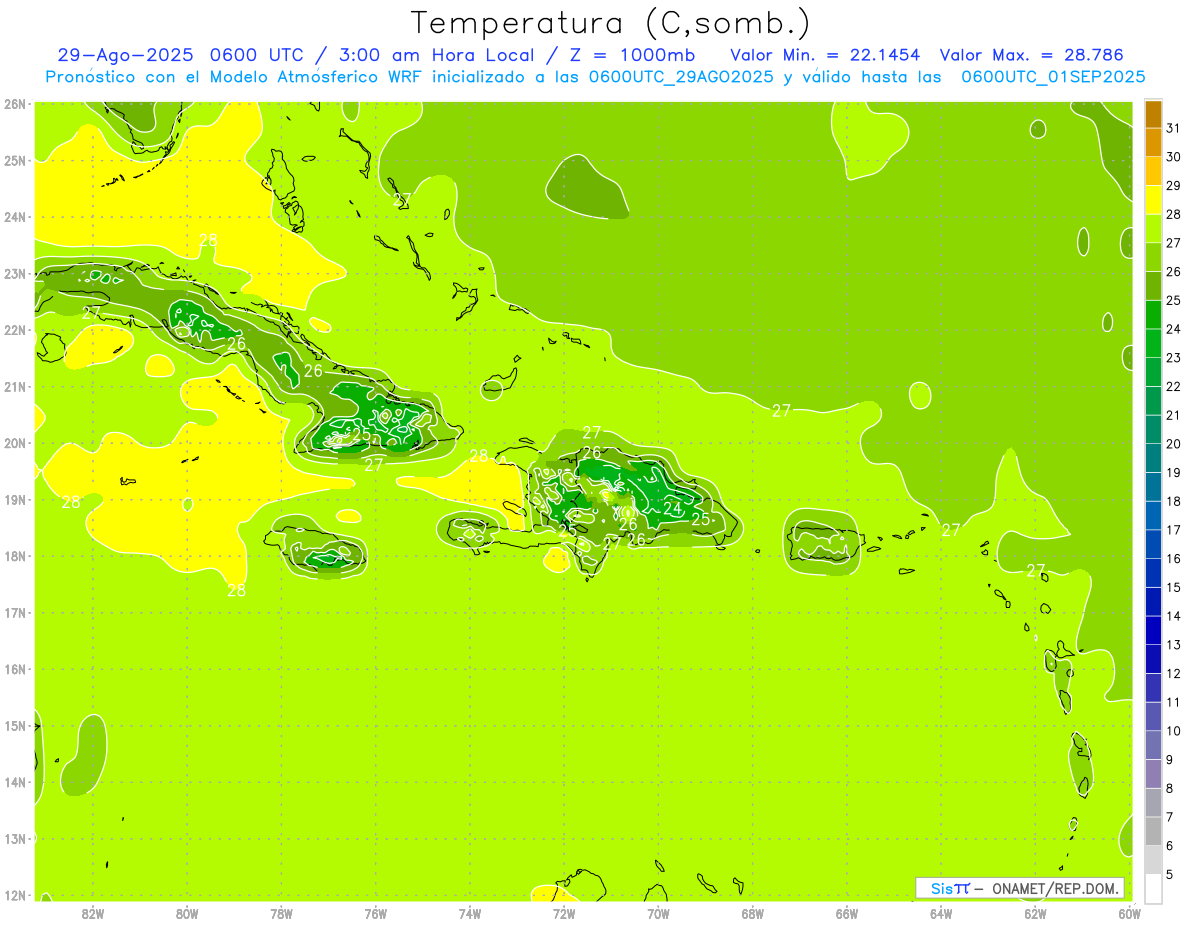The width and height of the screenshot is (1200, 927).
Task: Click the top brown color bar swatch above 31
Action: click(1153, 113)
